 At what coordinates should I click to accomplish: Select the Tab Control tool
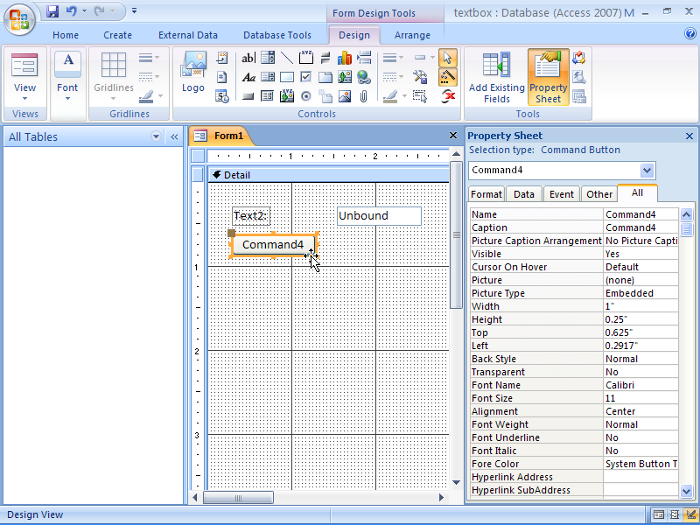pos(325,77)
